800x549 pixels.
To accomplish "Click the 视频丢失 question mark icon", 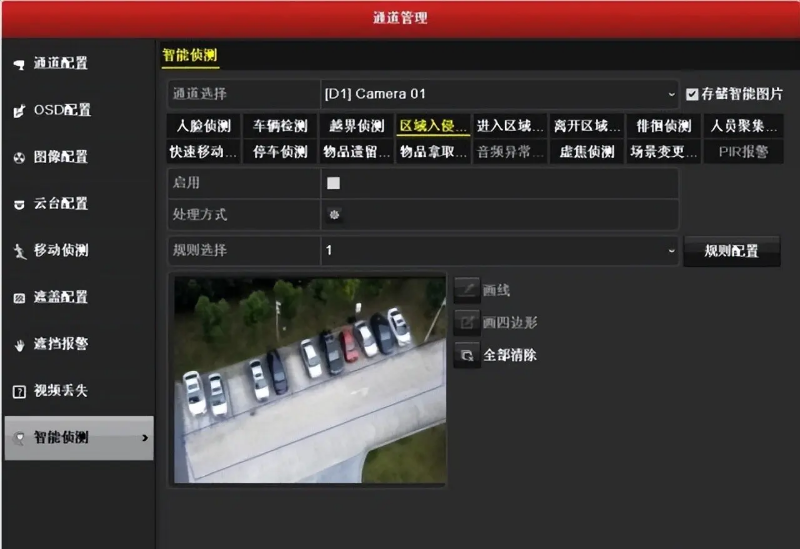I will (18, 391).
